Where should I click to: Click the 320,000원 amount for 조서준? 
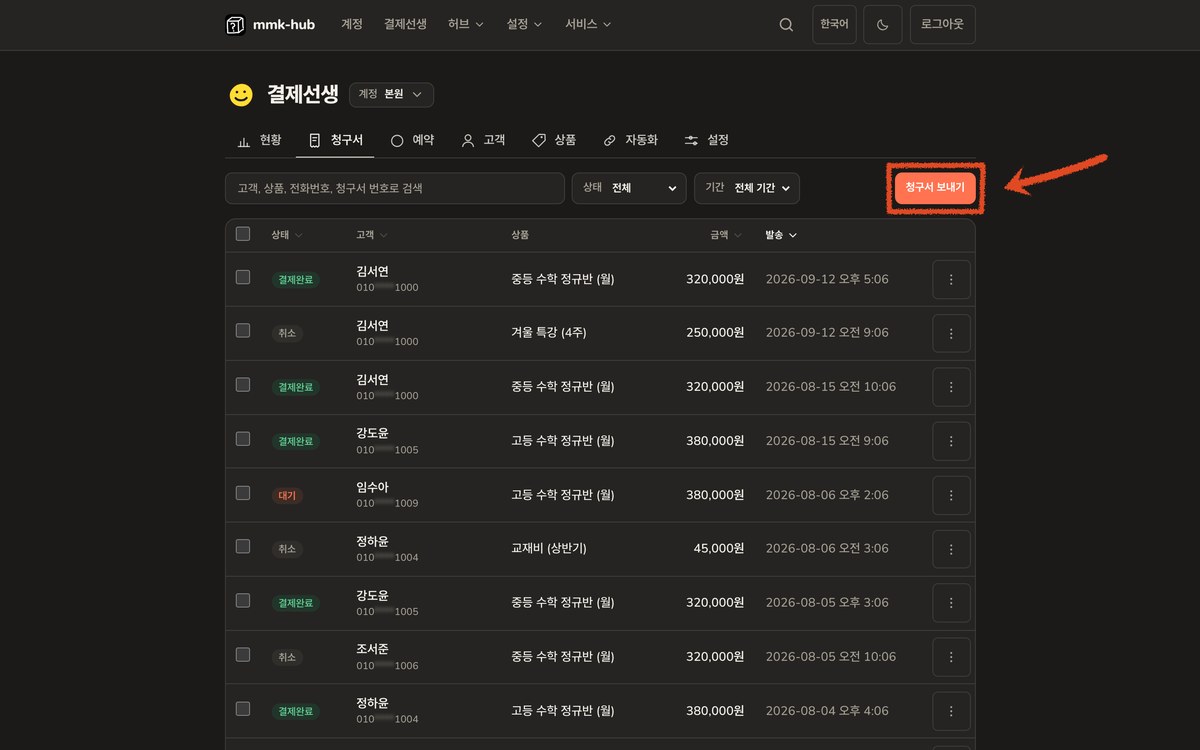[x=715, y=657]
